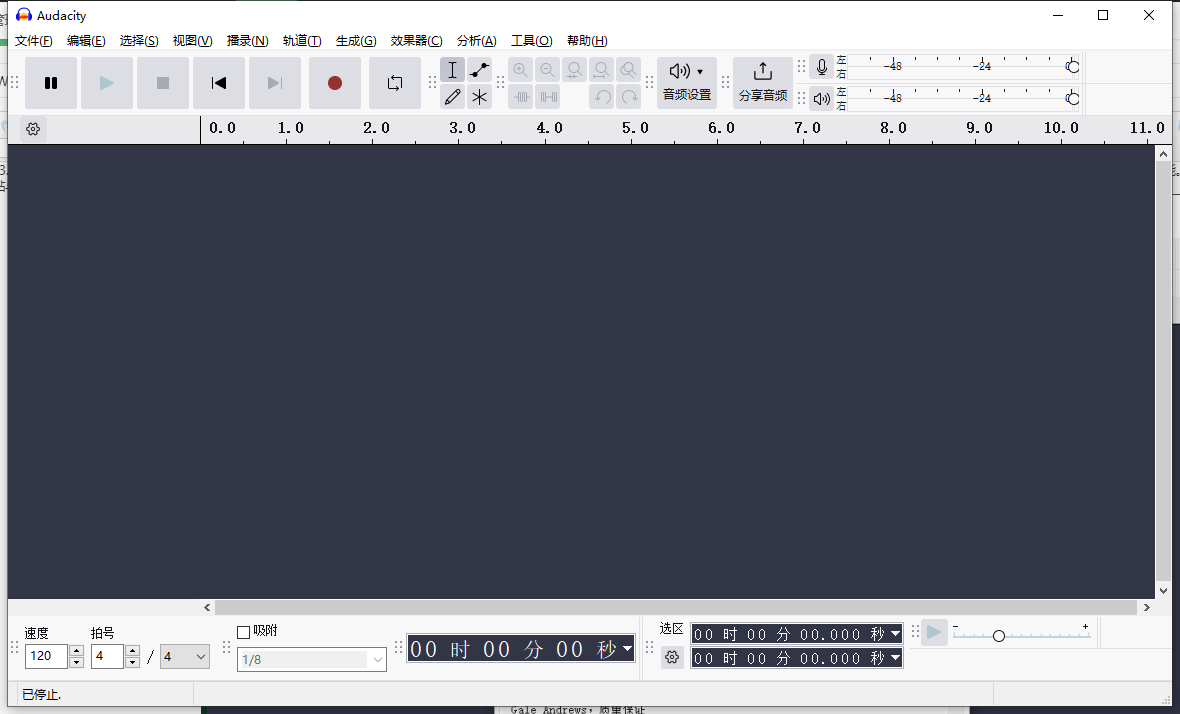Screen dimensions: 1180x714
Task: Decrease time signature numerator stepper
Action: (x=132, y=662)
